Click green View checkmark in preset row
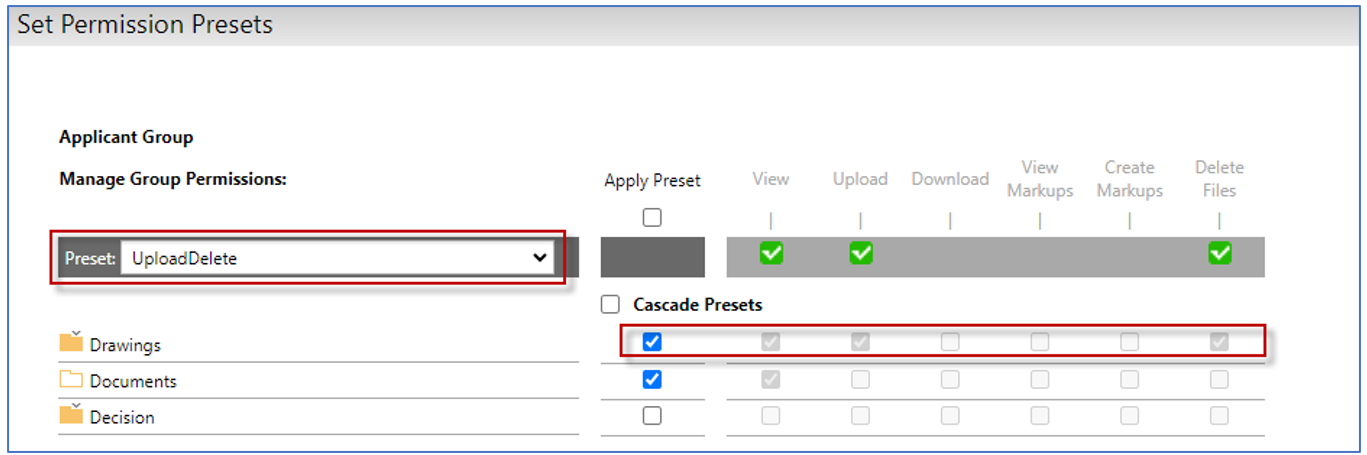1367x455 pixels. click(771, 254)
